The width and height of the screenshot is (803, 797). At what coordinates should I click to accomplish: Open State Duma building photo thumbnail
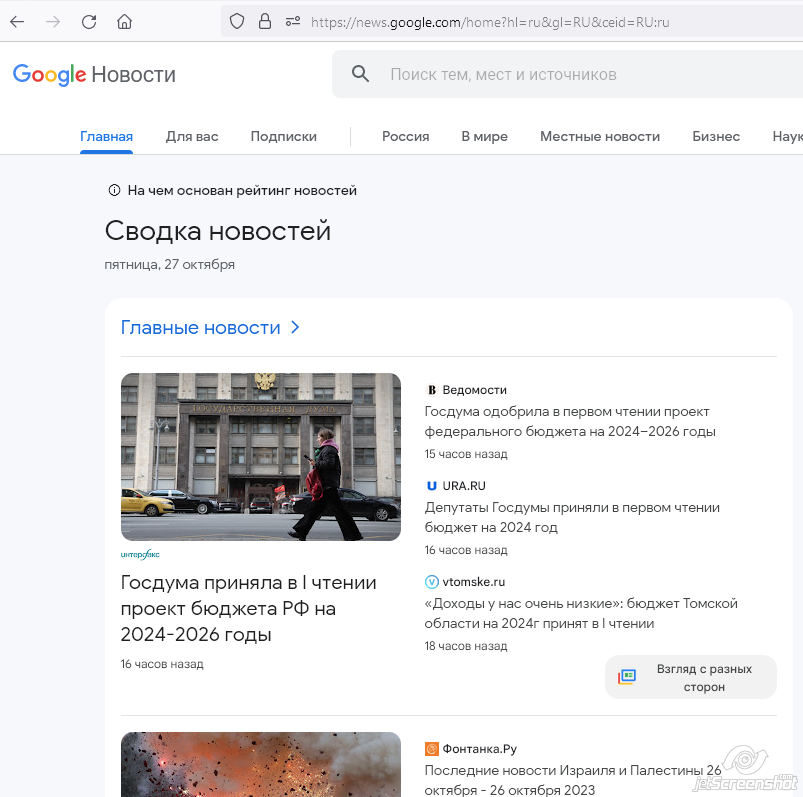261,457
